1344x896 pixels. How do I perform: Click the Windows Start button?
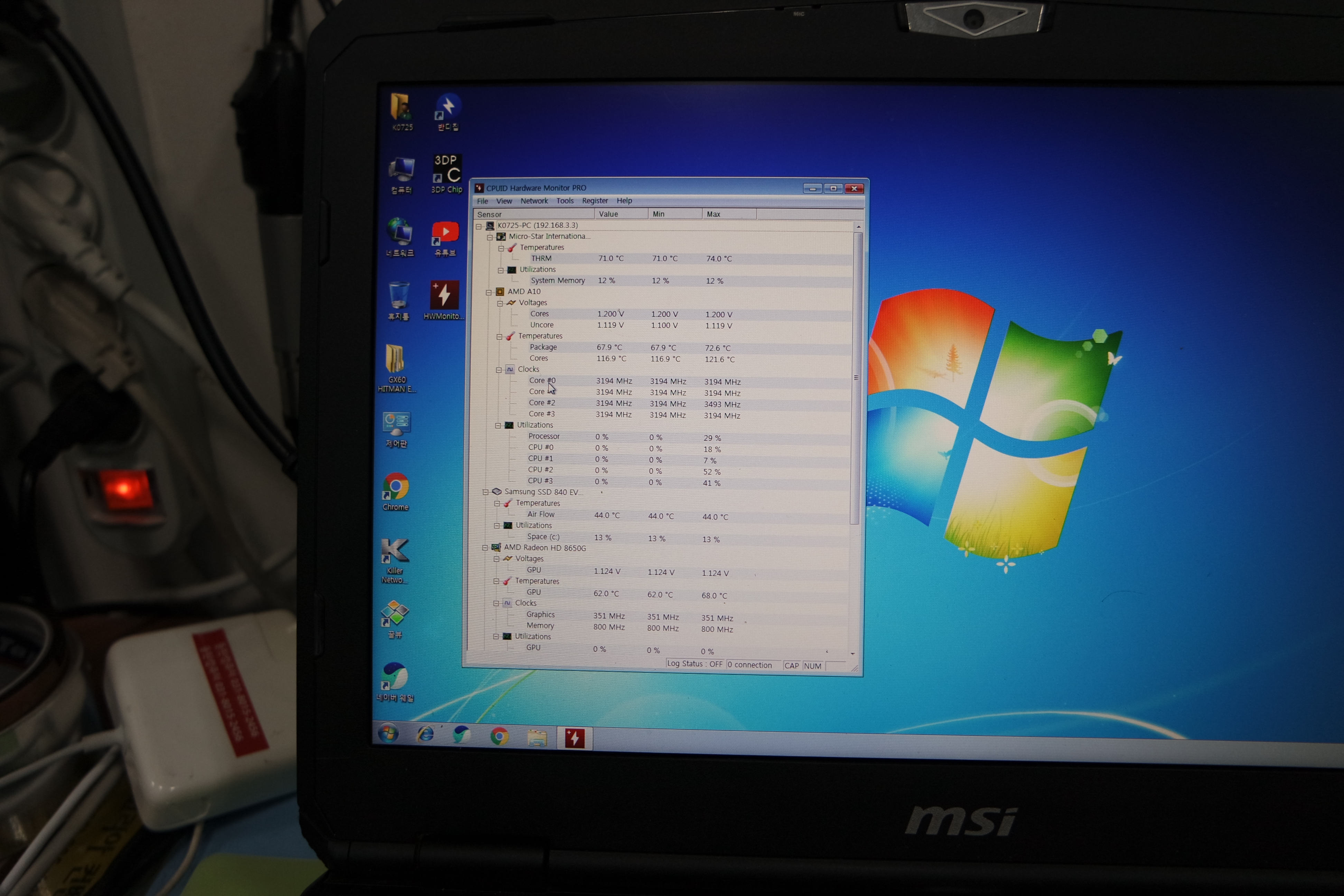tap(388, 733)
